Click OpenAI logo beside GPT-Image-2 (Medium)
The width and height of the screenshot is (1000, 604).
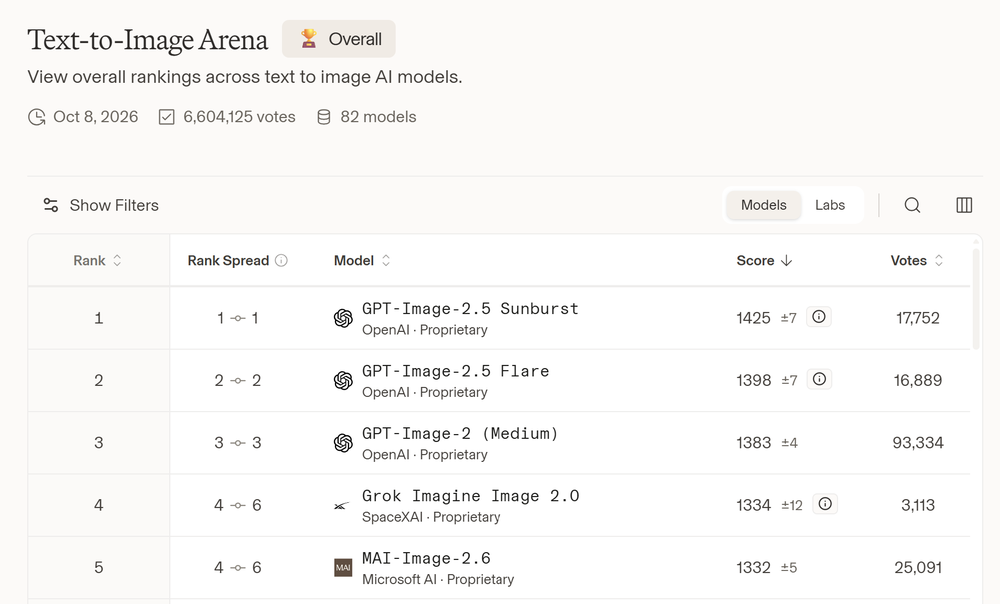(x=343, y=443)
